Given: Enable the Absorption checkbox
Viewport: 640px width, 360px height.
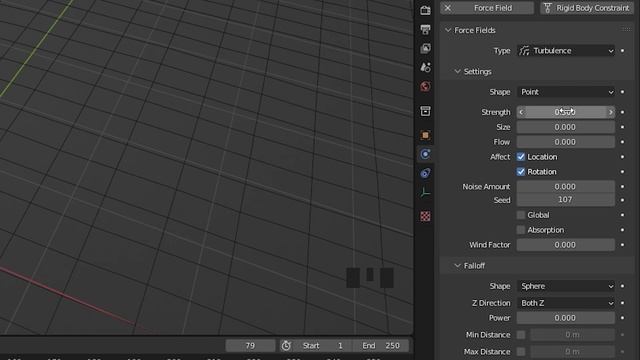Looking at the screenshot, I should (521, 230).
